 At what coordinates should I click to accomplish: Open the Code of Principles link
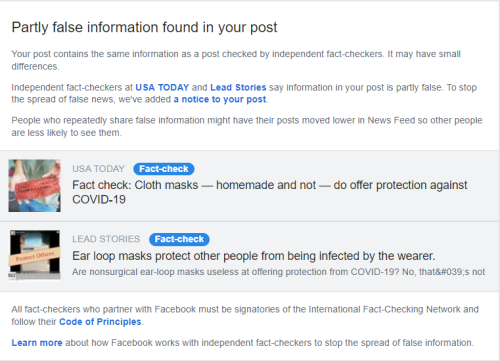100,322
